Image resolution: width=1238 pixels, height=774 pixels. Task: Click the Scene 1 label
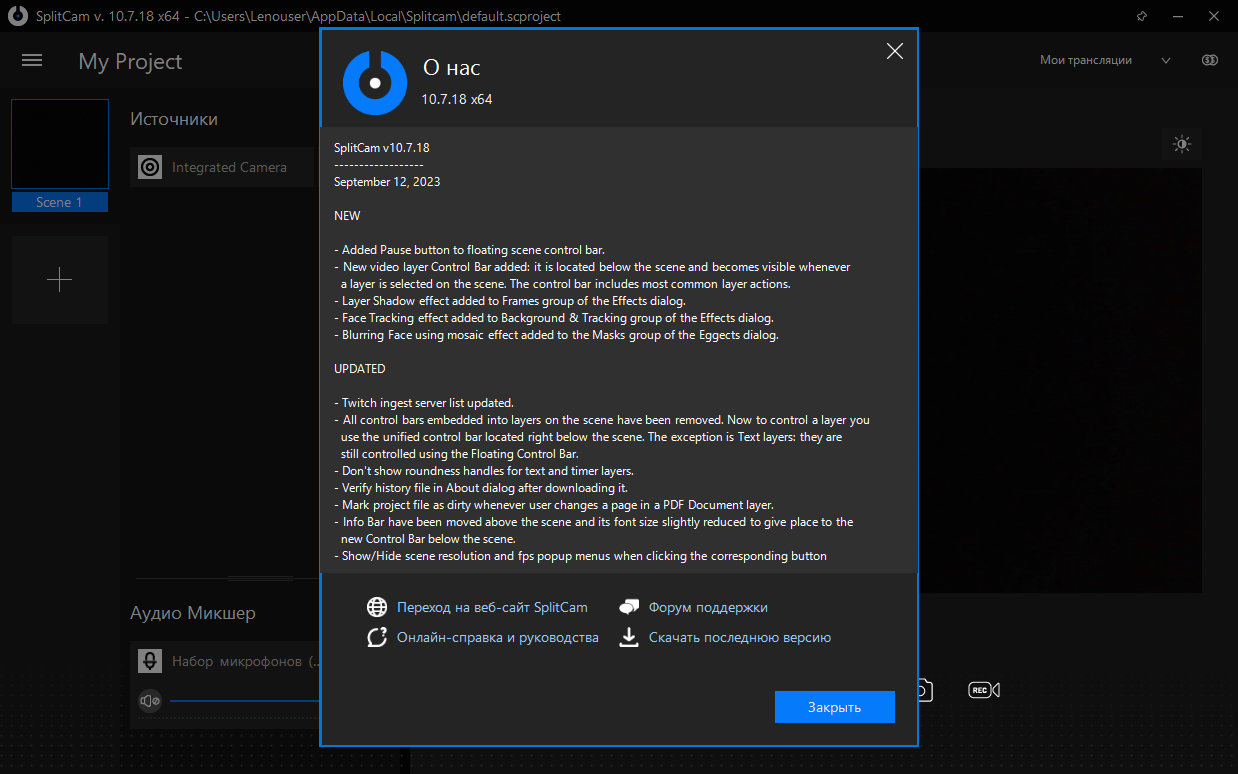point(59,202)
